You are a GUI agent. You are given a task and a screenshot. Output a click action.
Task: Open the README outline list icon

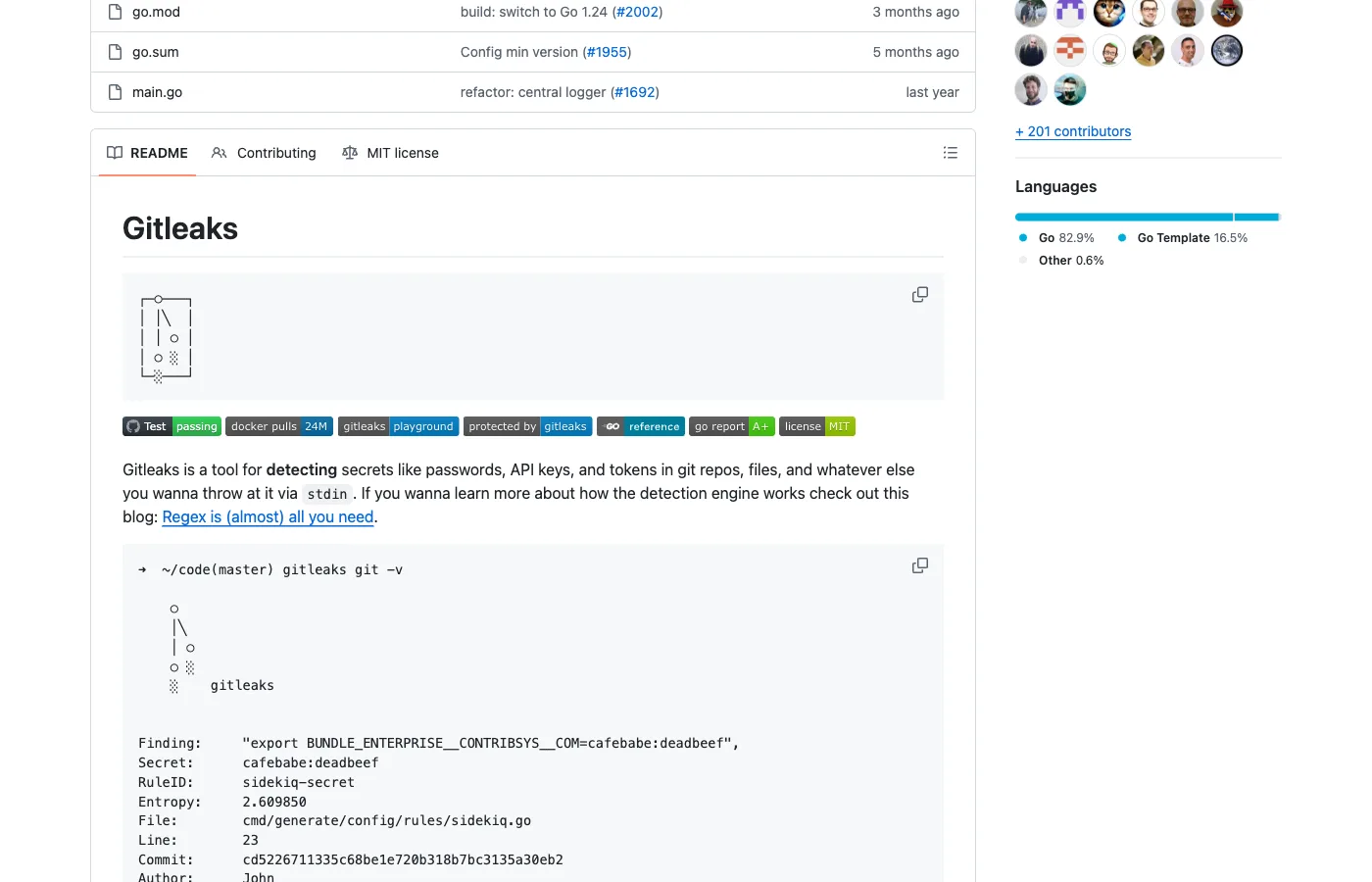point(950,153)
